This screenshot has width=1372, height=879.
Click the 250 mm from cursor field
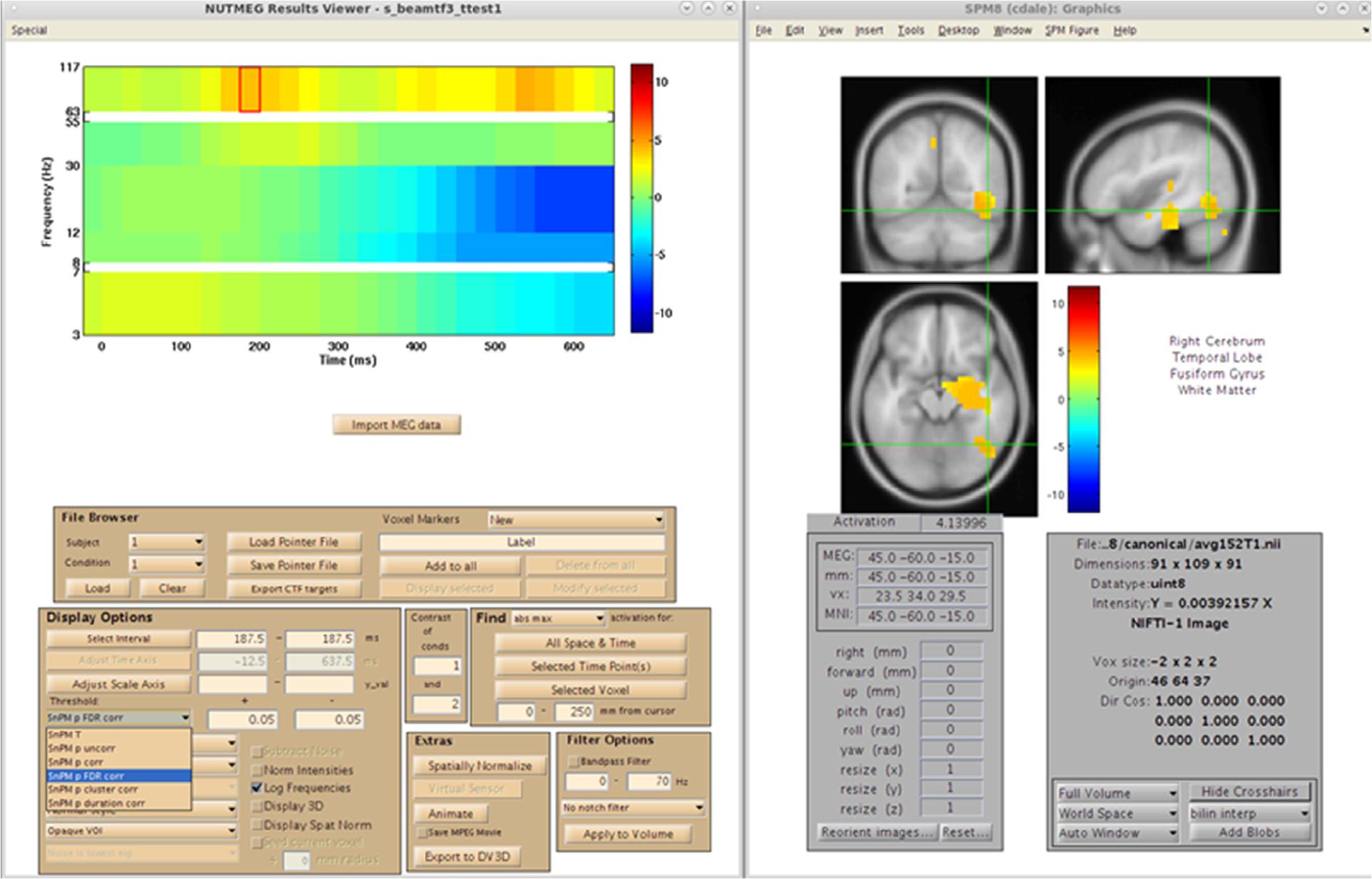pyautogui.click(x=574, y=711)
